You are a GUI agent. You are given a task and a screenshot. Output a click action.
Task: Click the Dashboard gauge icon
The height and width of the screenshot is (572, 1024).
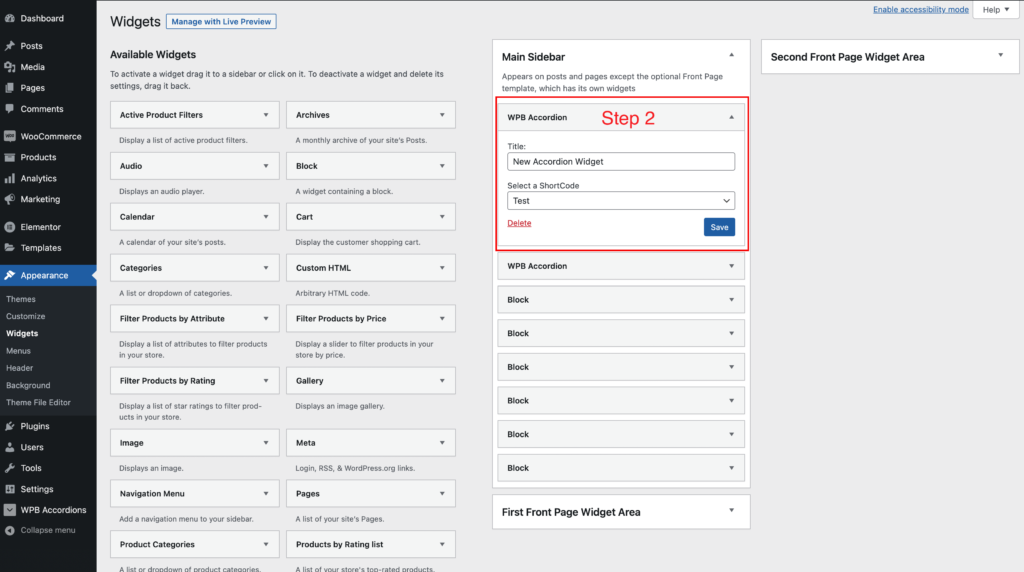[x=10, y=18]
